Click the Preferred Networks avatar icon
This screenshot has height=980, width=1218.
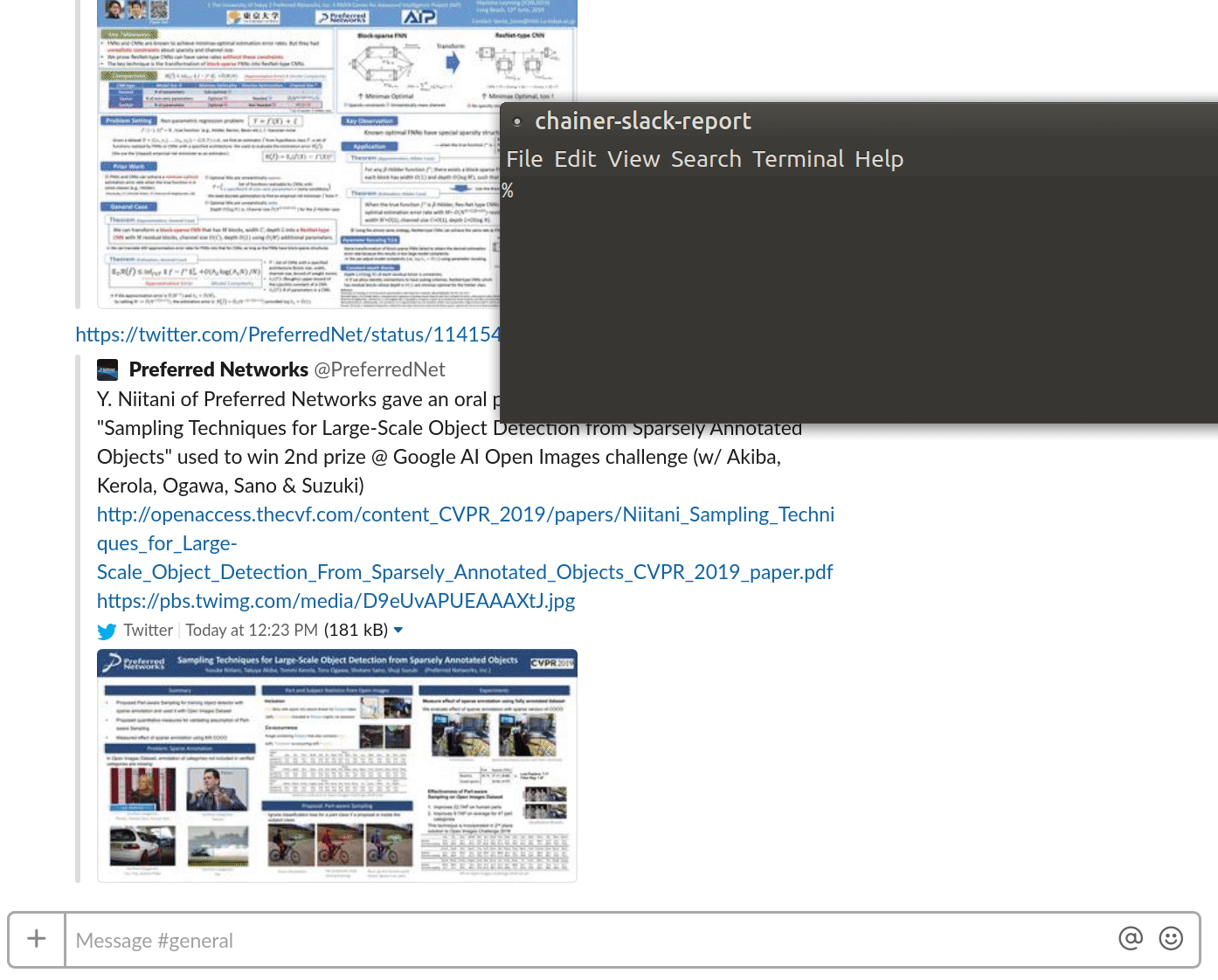tap(107, 369)
